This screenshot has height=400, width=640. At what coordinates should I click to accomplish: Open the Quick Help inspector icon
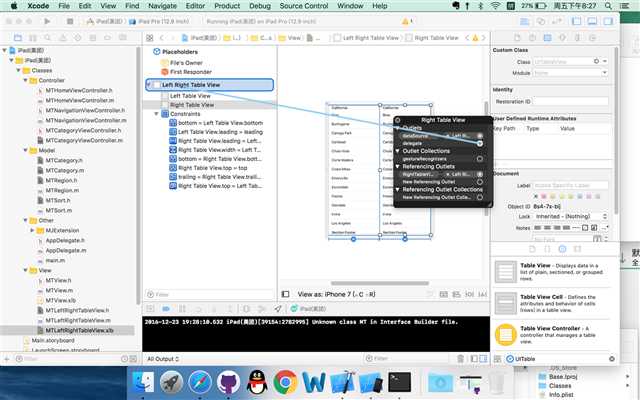(x=532, y=38)
